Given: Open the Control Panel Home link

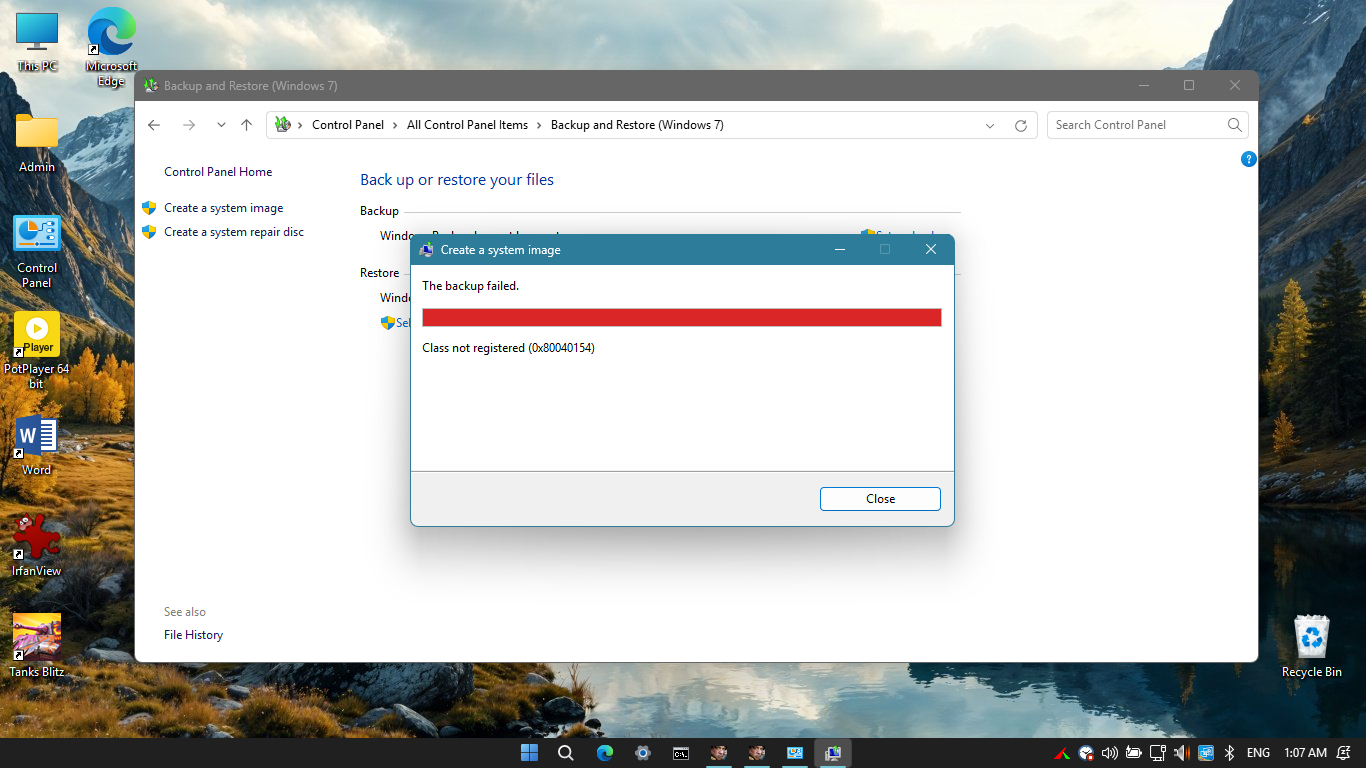Looking at the screenshot, I should coord(218,172).
